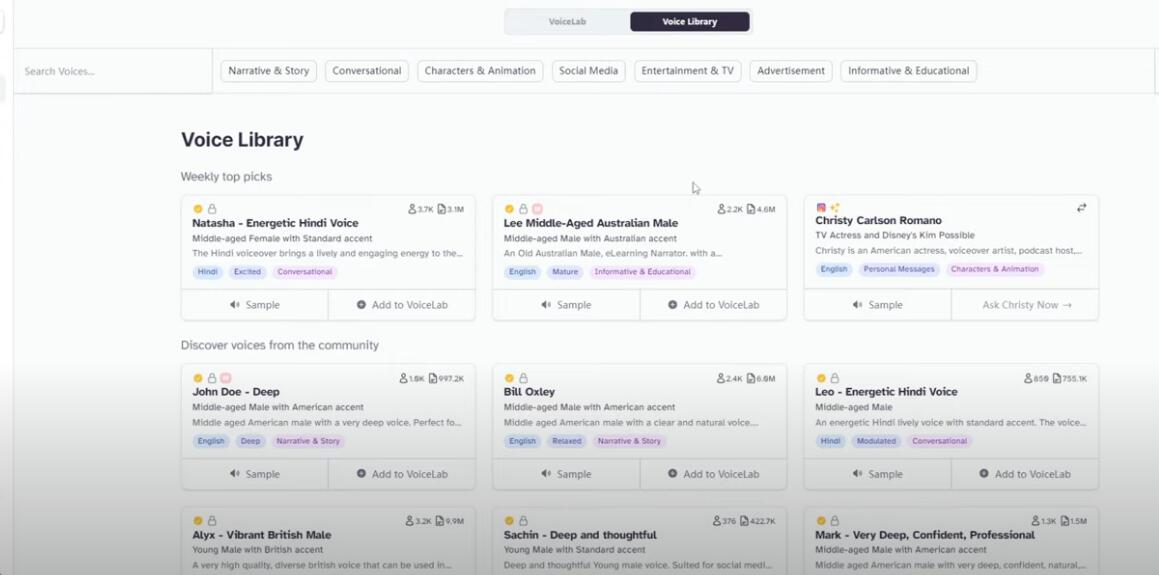Play the sample for Natasha's Hindi voice

point(254,305)
